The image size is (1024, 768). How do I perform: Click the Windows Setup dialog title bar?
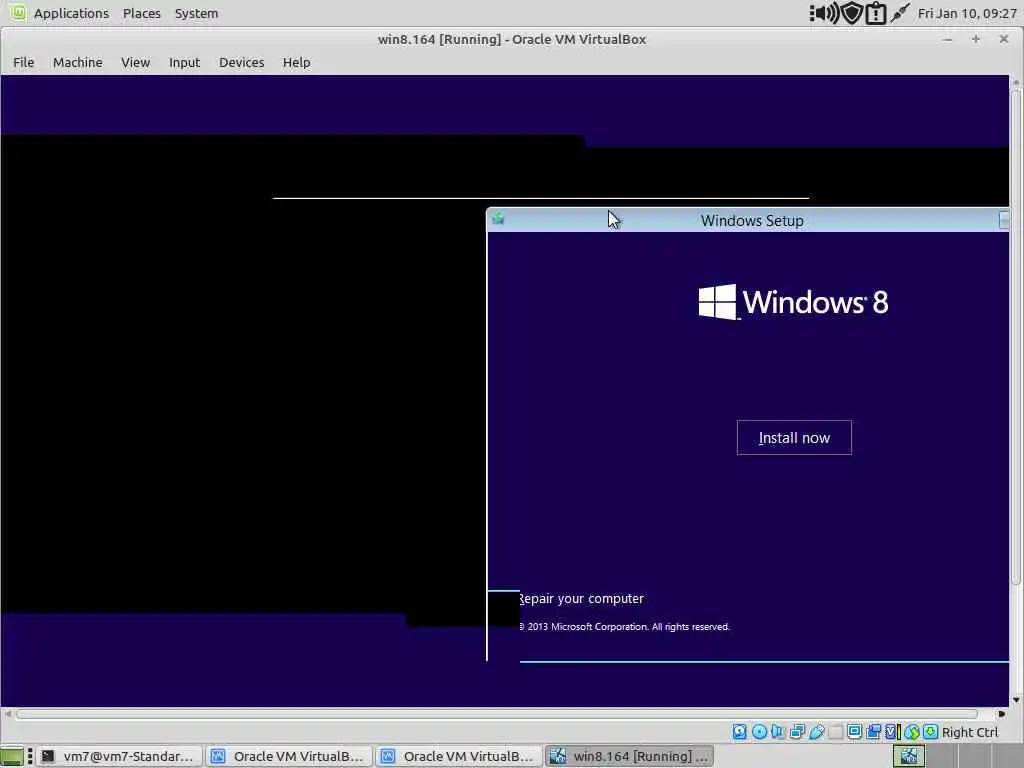748,220
